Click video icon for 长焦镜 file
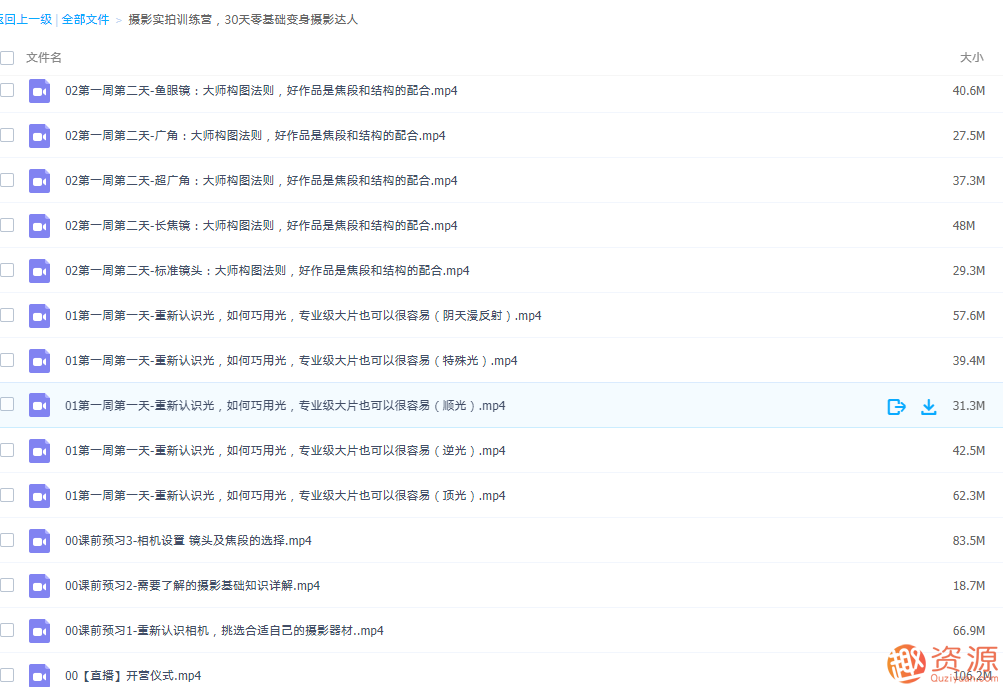The image size is (1003, 687). tap(39, 226)
